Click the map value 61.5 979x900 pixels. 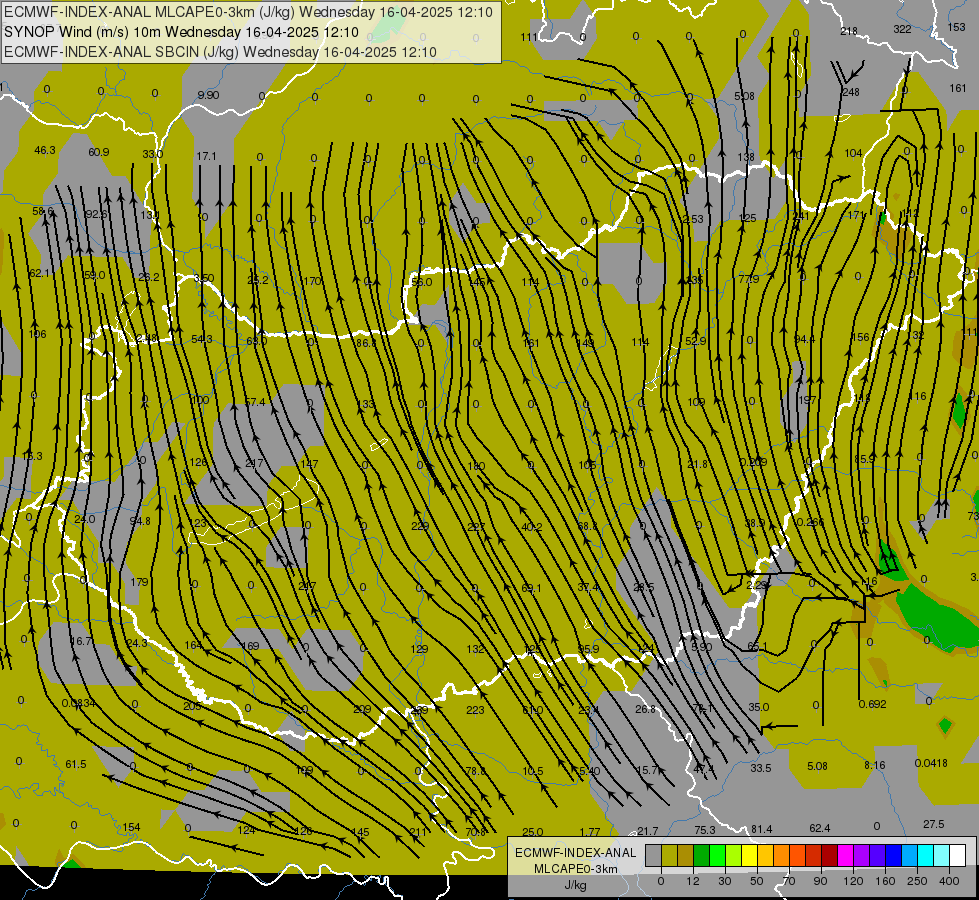(76, 764)
